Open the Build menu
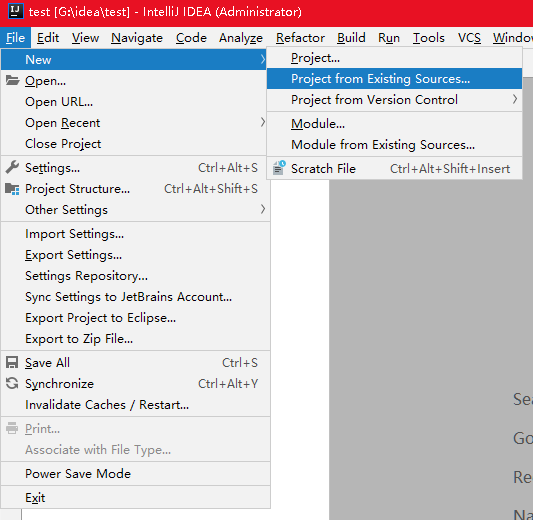533x520 pixels. coord(351,38)
